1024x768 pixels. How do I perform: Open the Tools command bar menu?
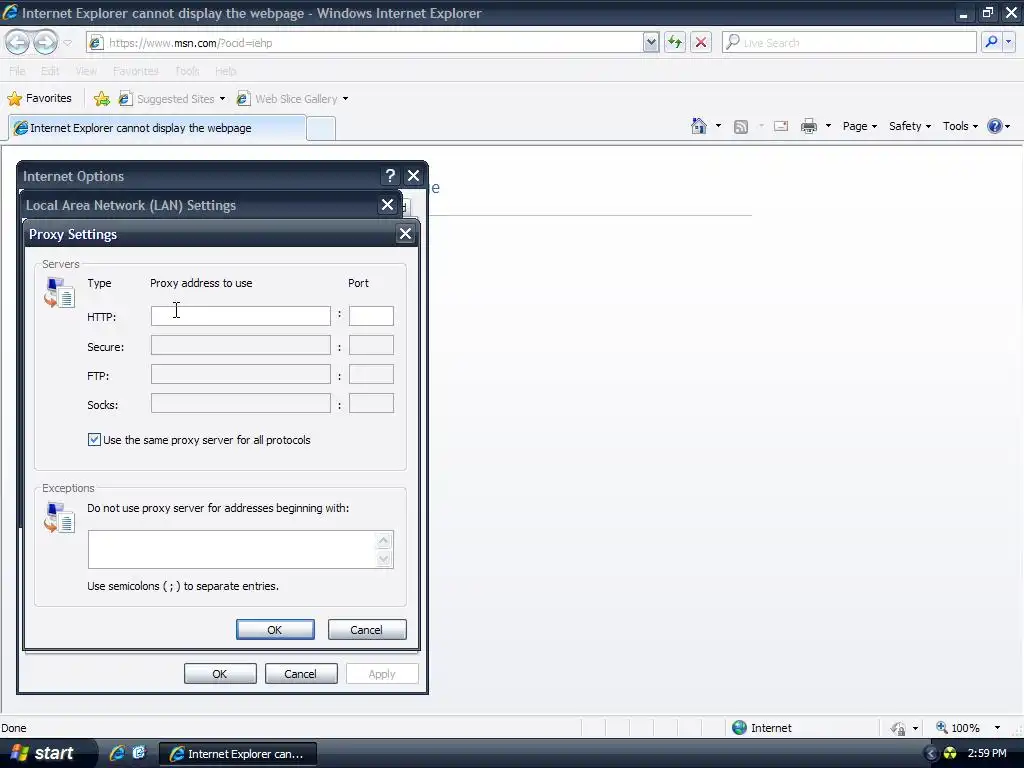[x=960, y=126]
